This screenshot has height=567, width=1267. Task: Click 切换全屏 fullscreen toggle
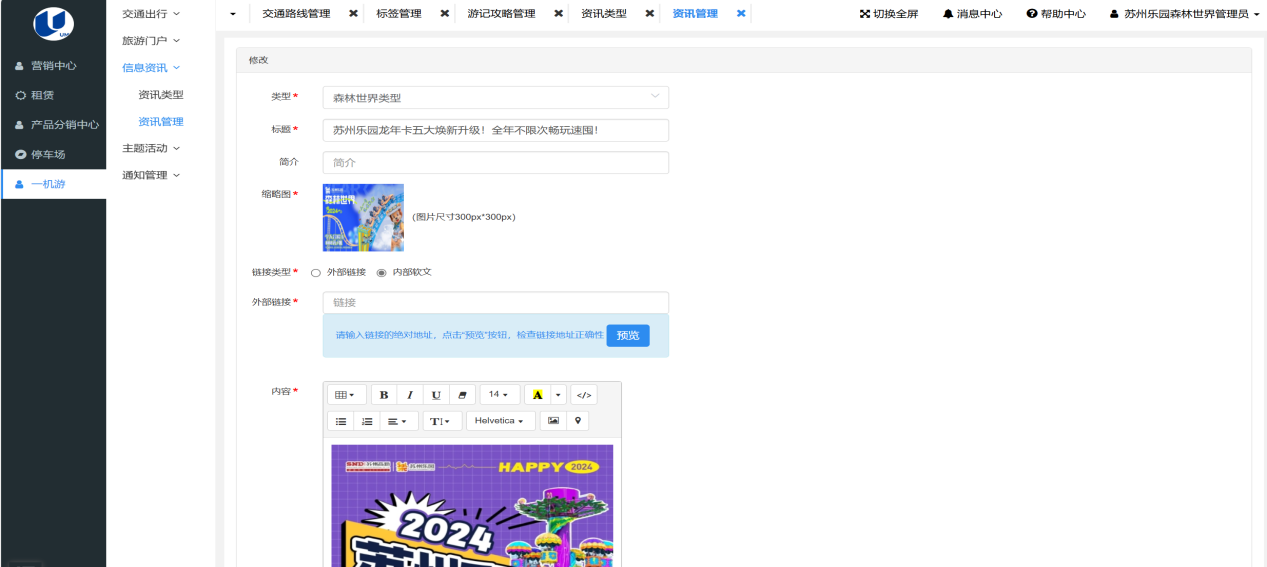click(889, 14)
